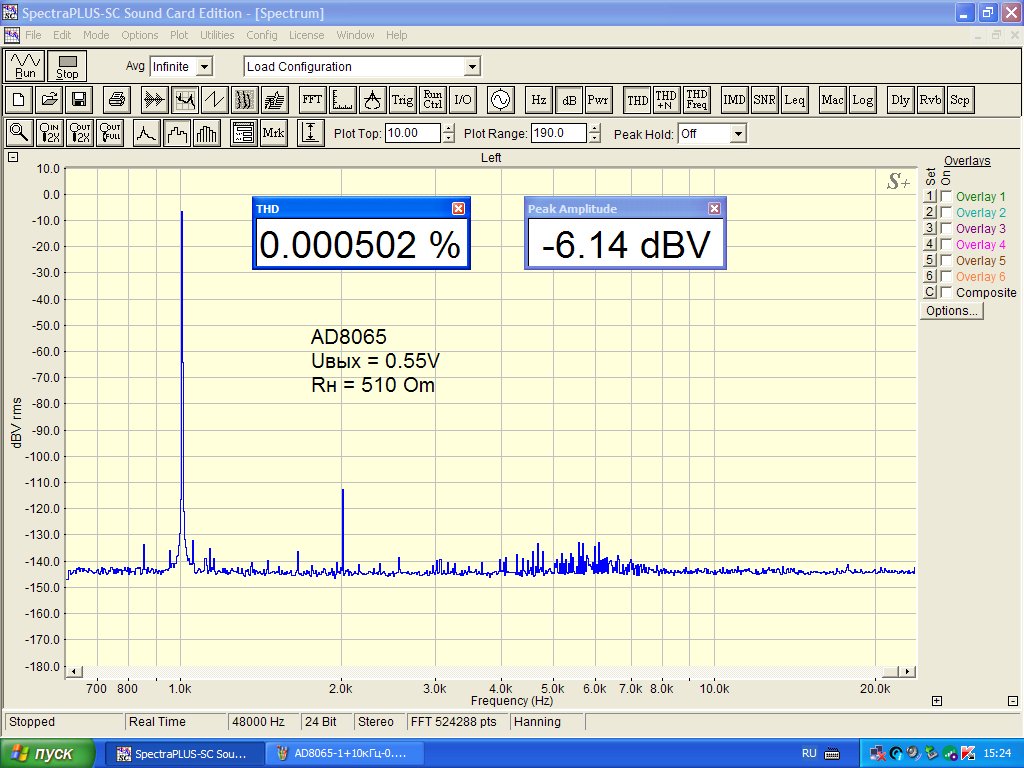Click the Run button
Screen dimensions: 1024x768
pos(26,66)
